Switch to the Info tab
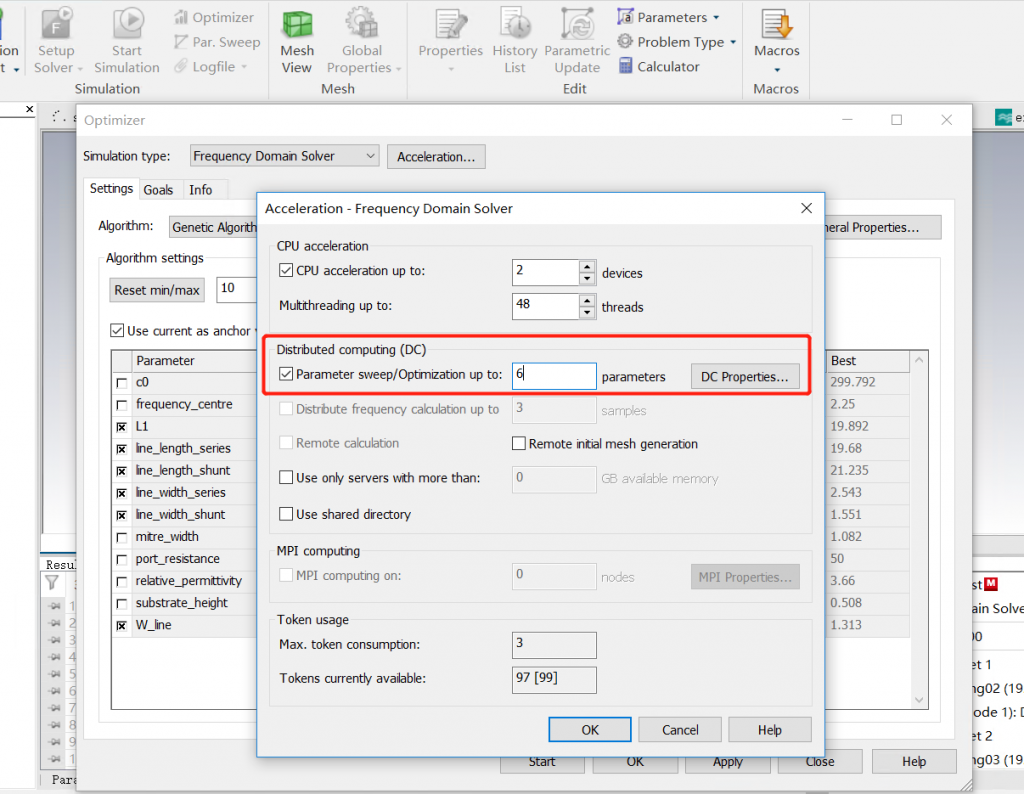The height and width of the screenshot is (794, 1024). tap(200, 189)
